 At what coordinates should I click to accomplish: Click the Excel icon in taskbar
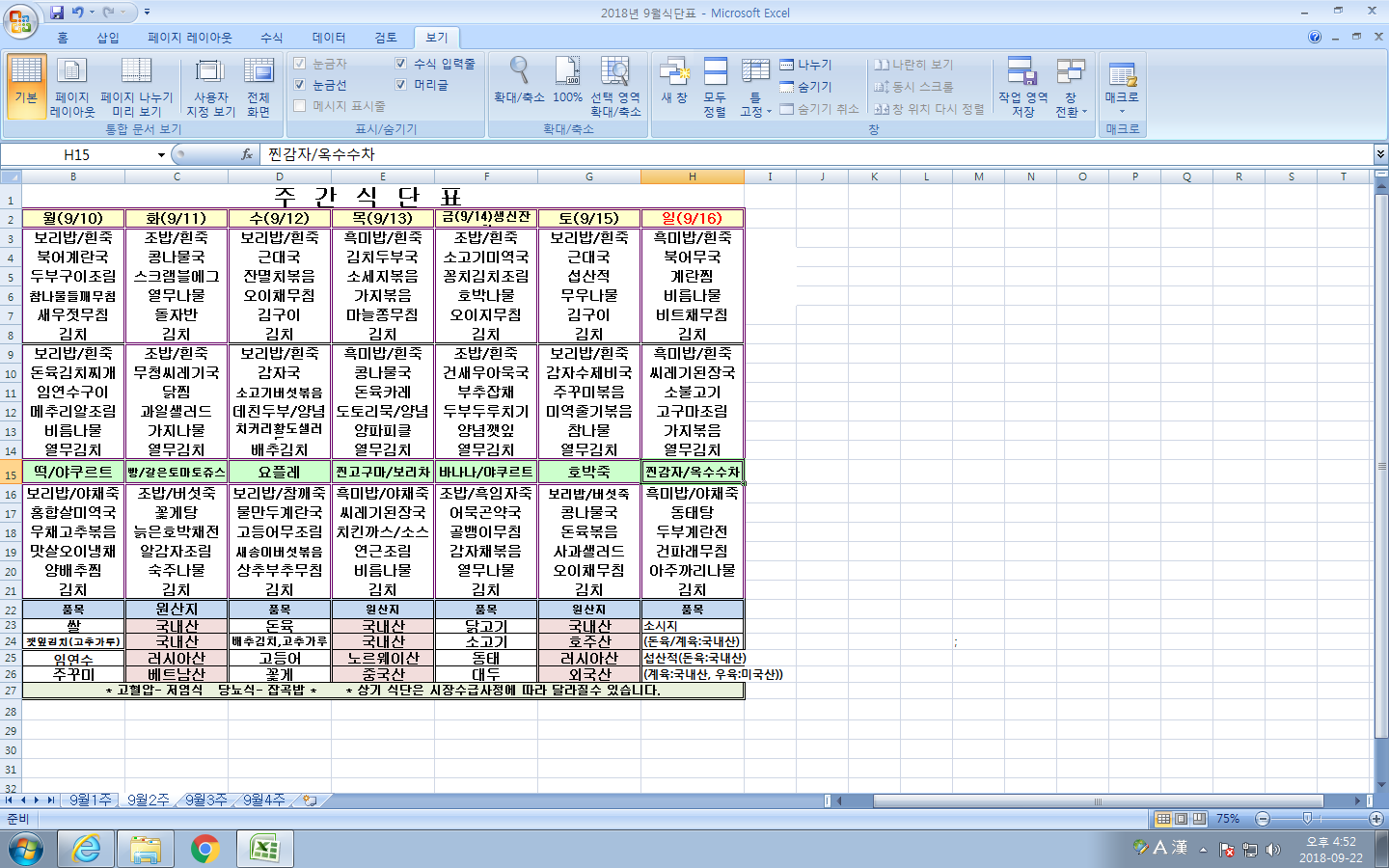(264, 849)
